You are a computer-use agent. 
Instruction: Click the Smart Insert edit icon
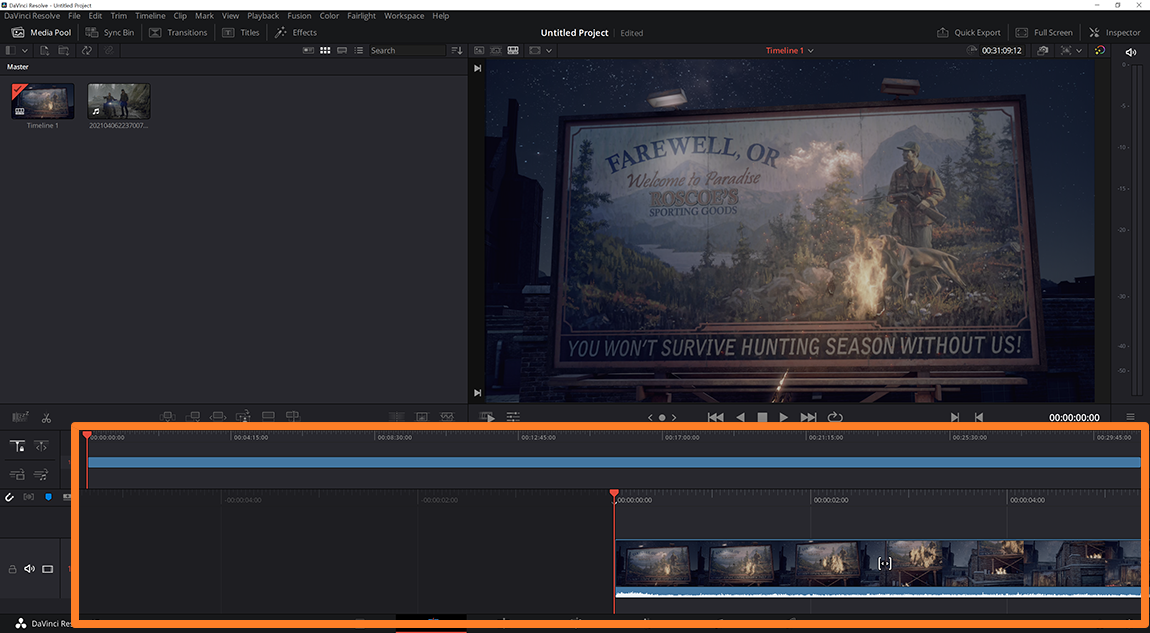point(167,417)
